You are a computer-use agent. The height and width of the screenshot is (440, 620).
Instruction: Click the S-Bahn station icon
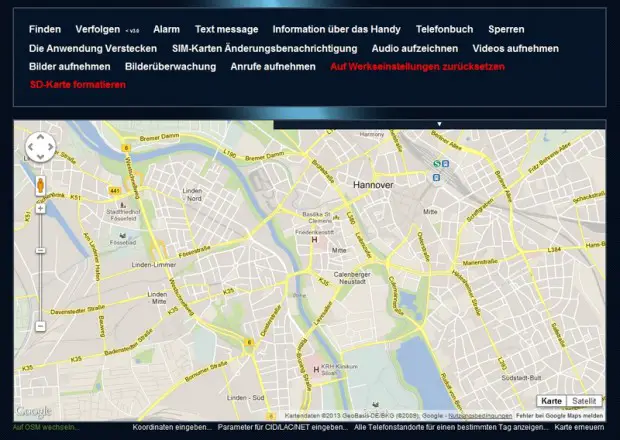pos(437,164)
